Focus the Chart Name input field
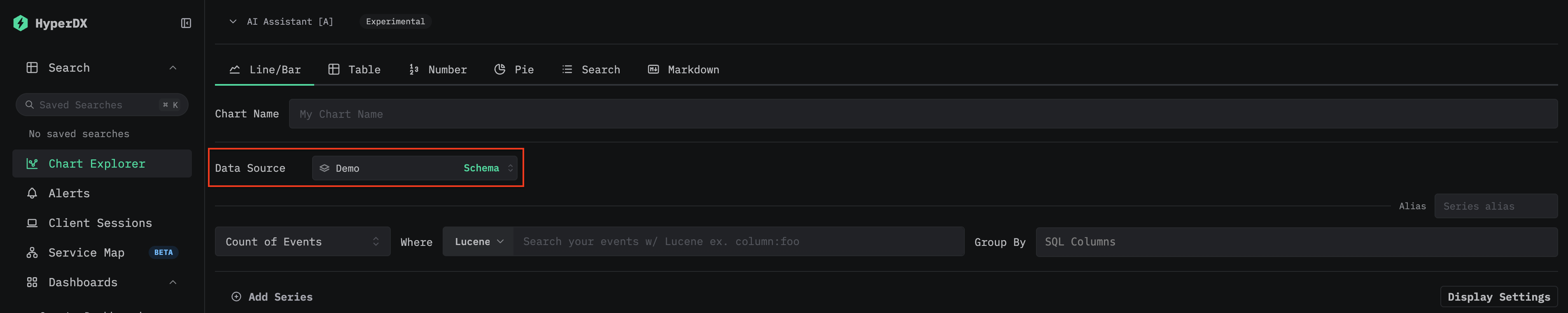The height and width of the screenshot is (313, 1568). pos(922,114)
